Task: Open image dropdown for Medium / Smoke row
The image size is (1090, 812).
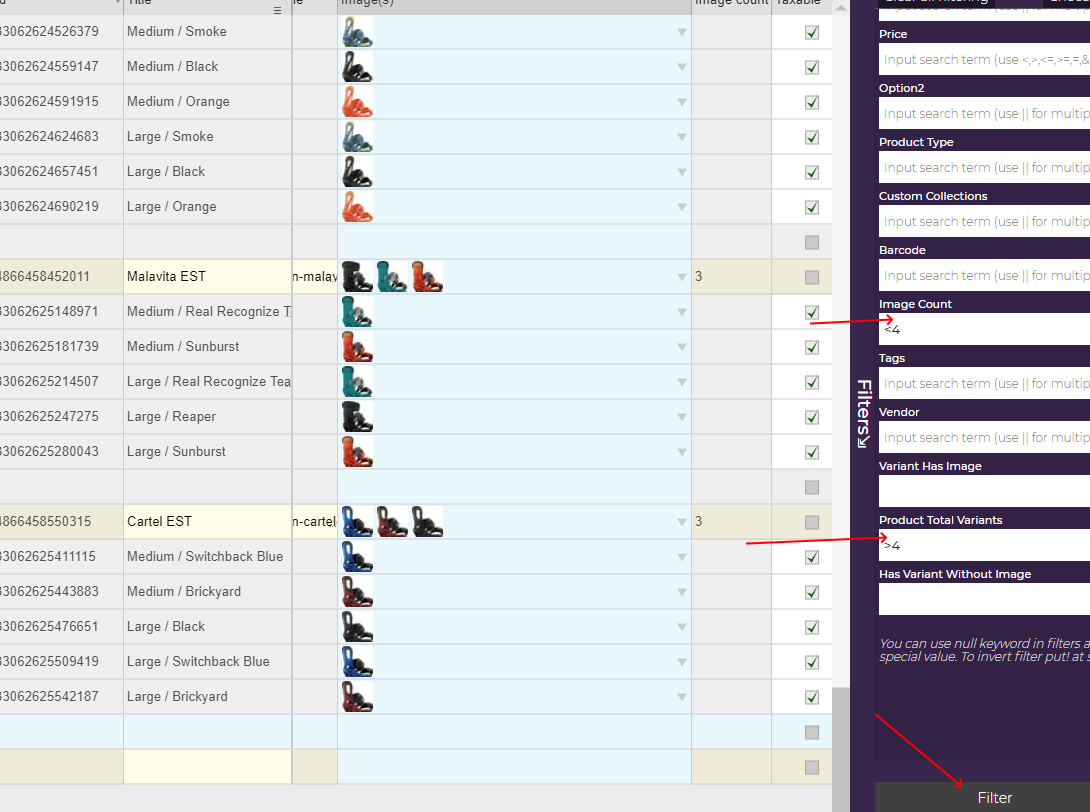Action: click(682, 32)
